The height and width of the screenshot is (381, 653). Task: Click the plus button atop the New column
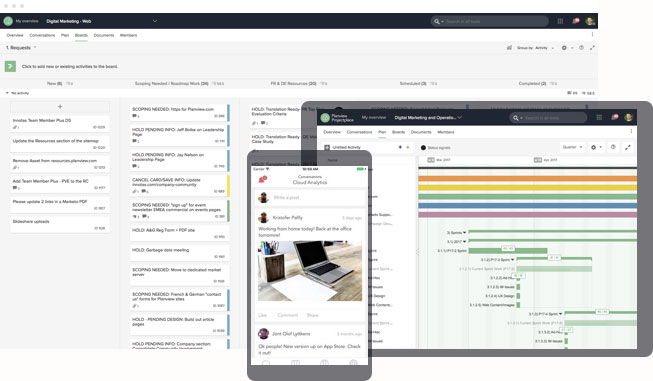click(60, 107)
